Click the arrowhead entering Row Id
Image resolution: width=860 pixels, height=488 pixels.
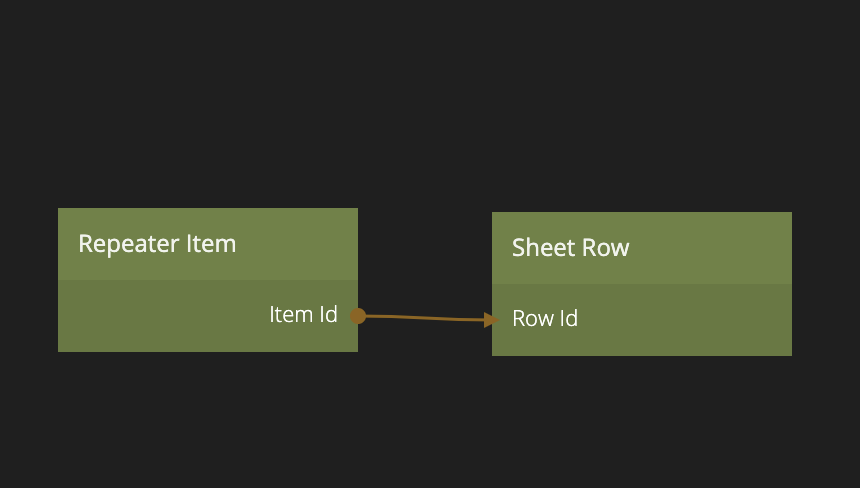pyautogui.click(x=490, y=320)
